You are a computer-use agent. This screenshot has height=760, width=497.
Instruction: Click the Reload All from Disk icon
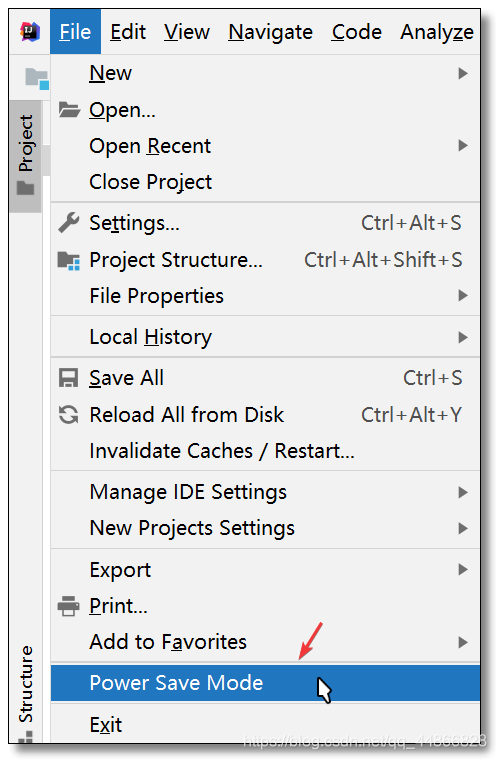[68, 415]
